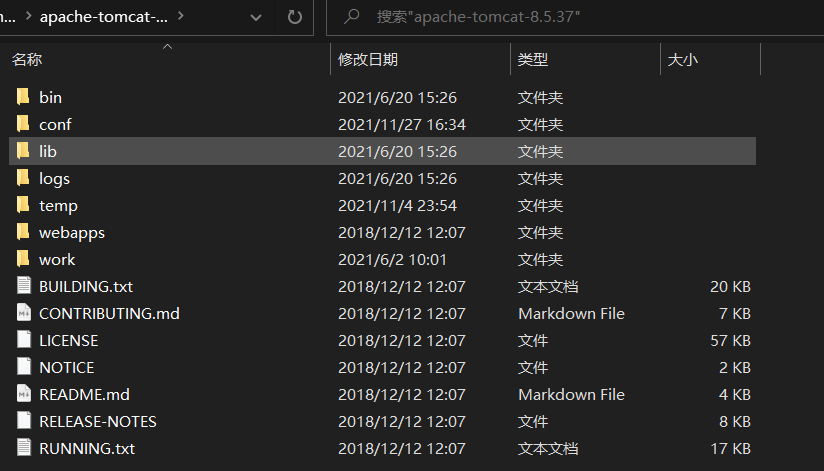Click the RUNNING.txt file icon
Screen dimensions: 824x471
tap(24, 448)
